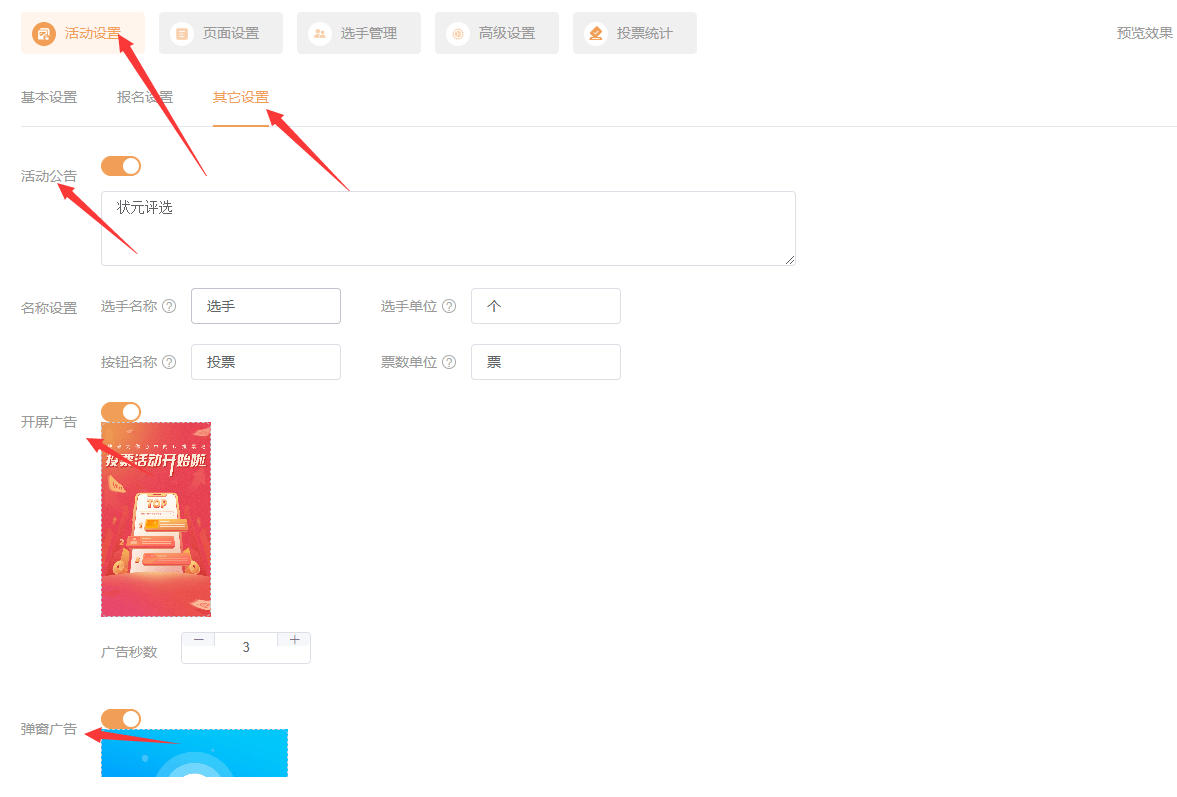Click the 票数单位 input containing 票
This screenshot has width=1177, height=797.
click(546, 362)
